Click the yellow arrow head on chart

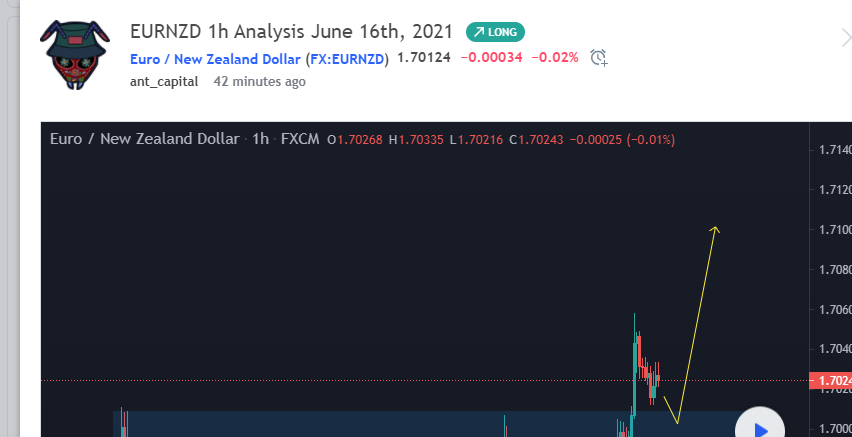click(715, 229)
